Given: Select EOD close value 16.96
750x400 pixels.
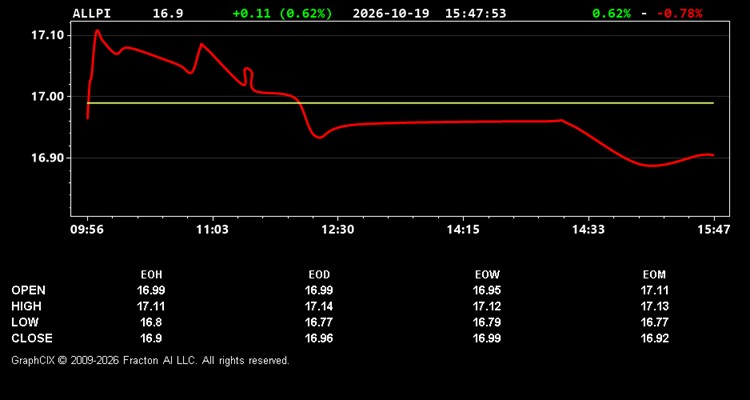Looking at the screenshot, I should tap(319, 338).
